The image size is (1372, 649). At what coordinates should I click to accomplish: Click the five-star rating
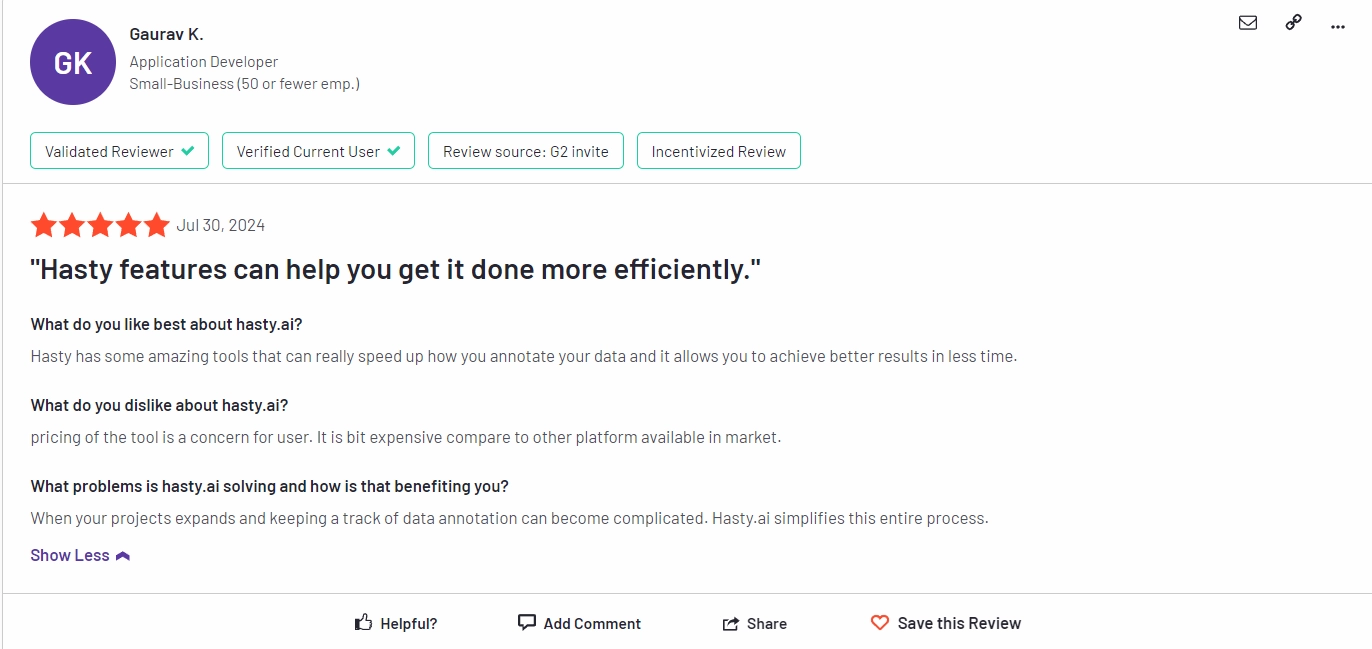tap(100, 225)
